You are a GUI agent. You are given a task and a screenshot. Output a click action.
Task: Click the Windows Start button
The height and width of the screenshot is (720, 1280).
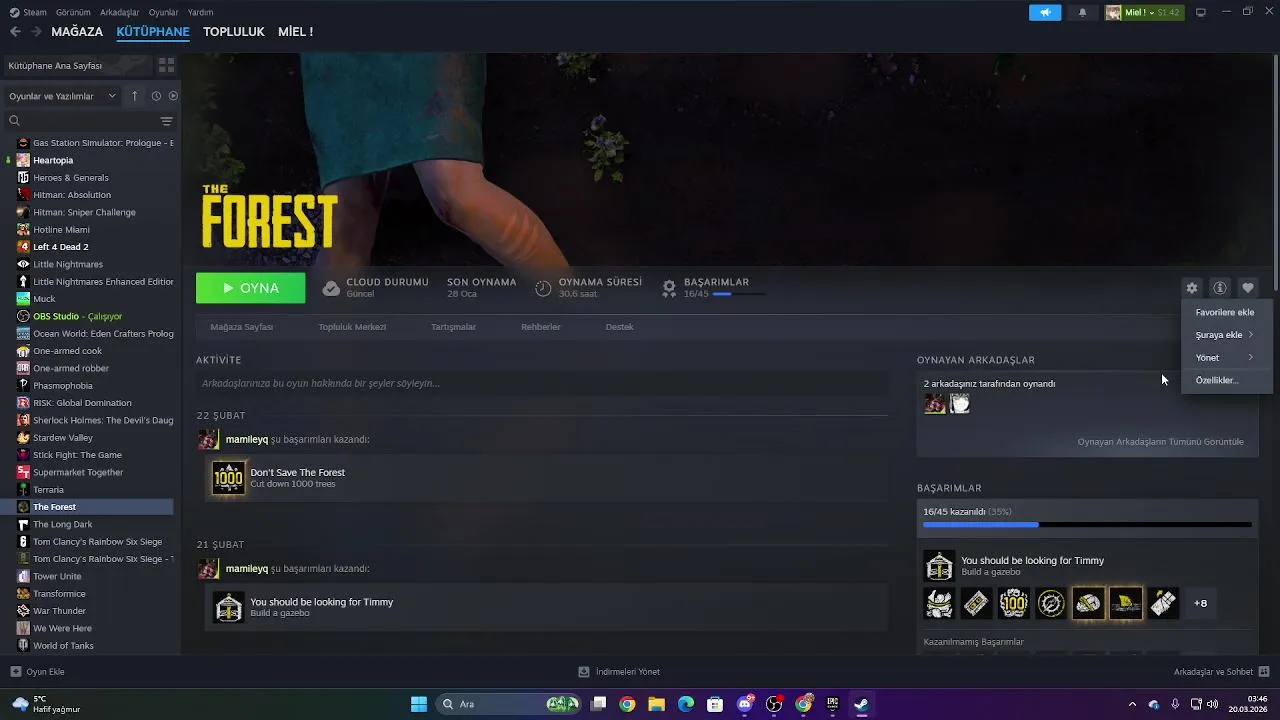419,704
